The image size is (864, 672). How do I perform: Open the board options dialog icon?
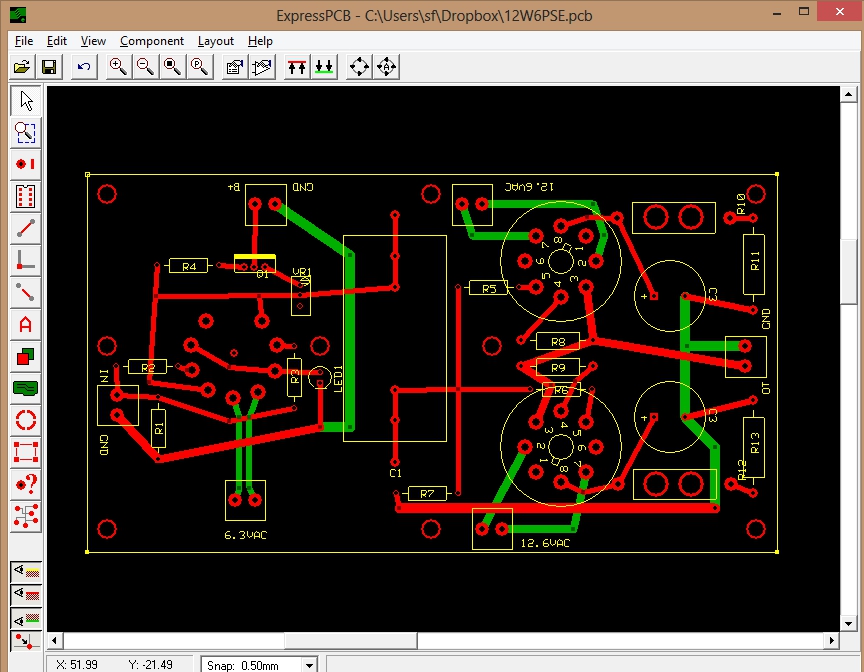click(x=235, y=67)
